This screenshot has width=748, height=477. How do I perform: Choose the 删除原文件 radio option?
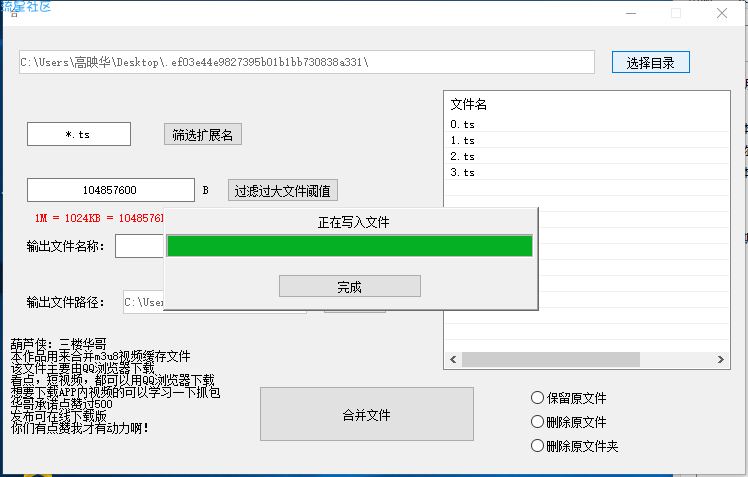click(x=538, y=422)
